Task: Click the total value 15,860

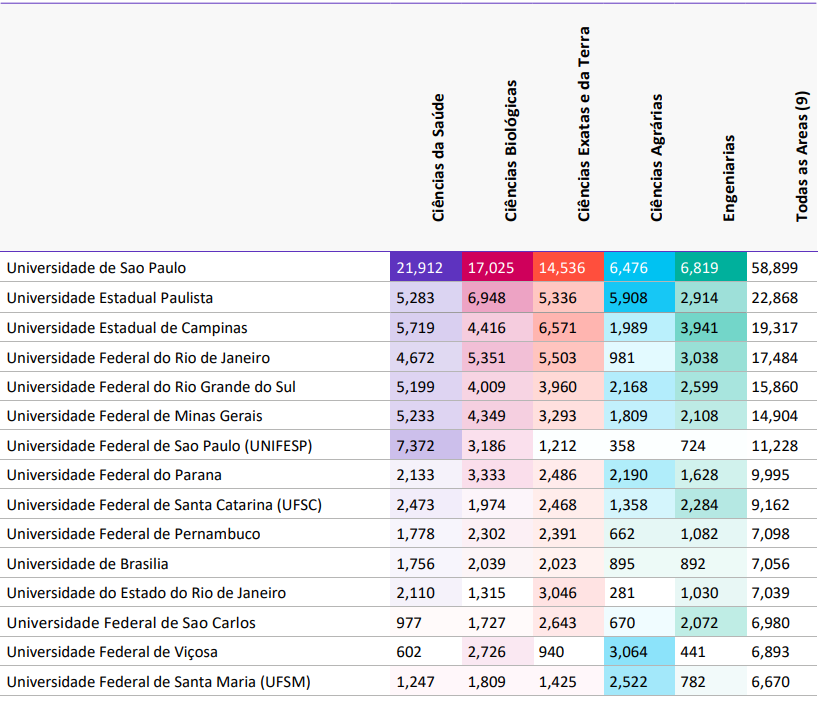Action: 774,387
